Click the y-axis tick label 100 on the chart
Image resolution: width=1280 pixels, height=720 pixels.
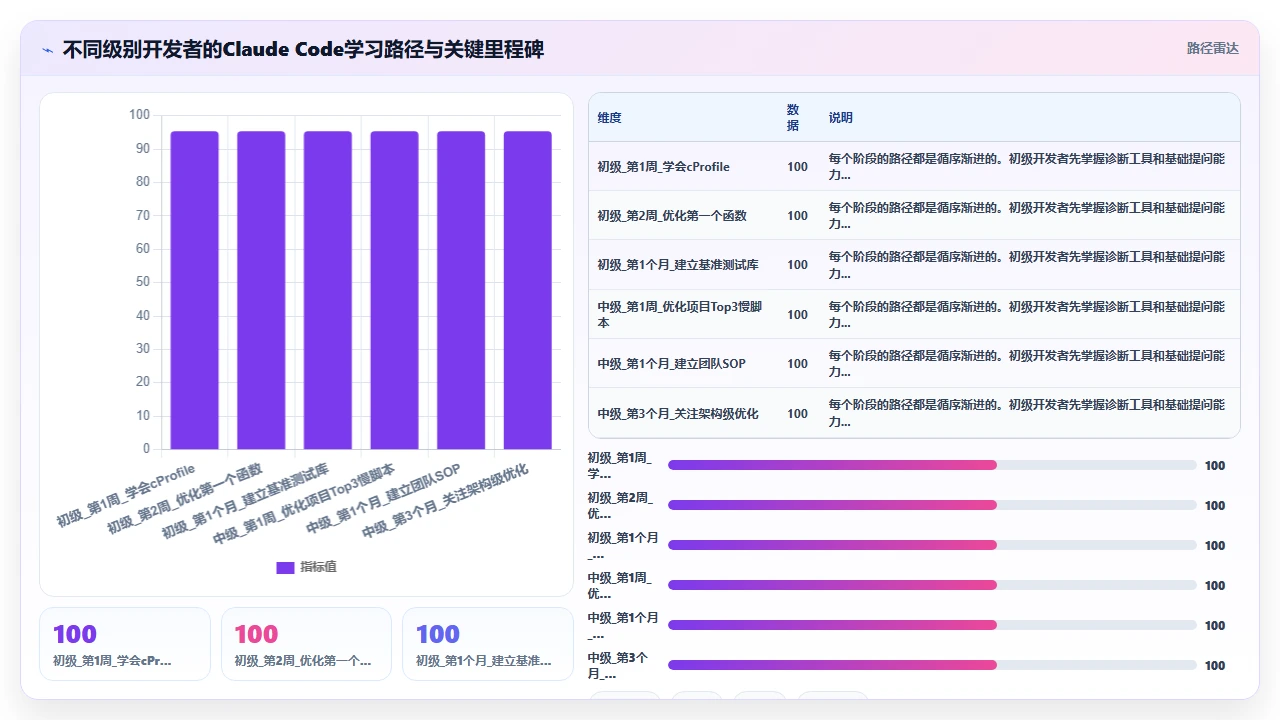click(x=139, y=115)
